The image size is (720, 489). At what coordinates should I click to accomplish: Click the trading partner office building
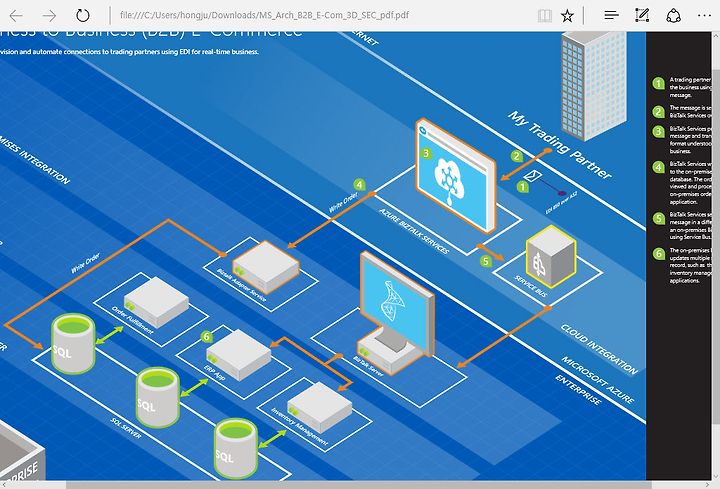tap(593, 86)
